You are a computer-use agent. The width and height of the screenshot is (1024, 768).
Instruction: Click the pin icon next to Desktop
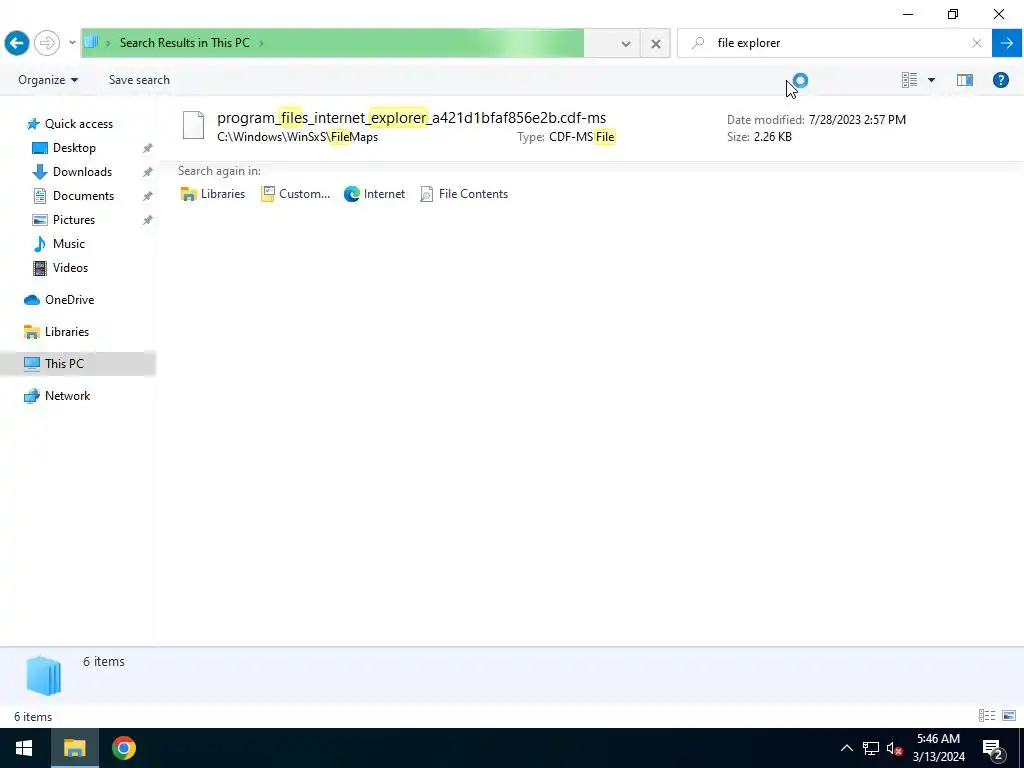click(x=148, y=148)
